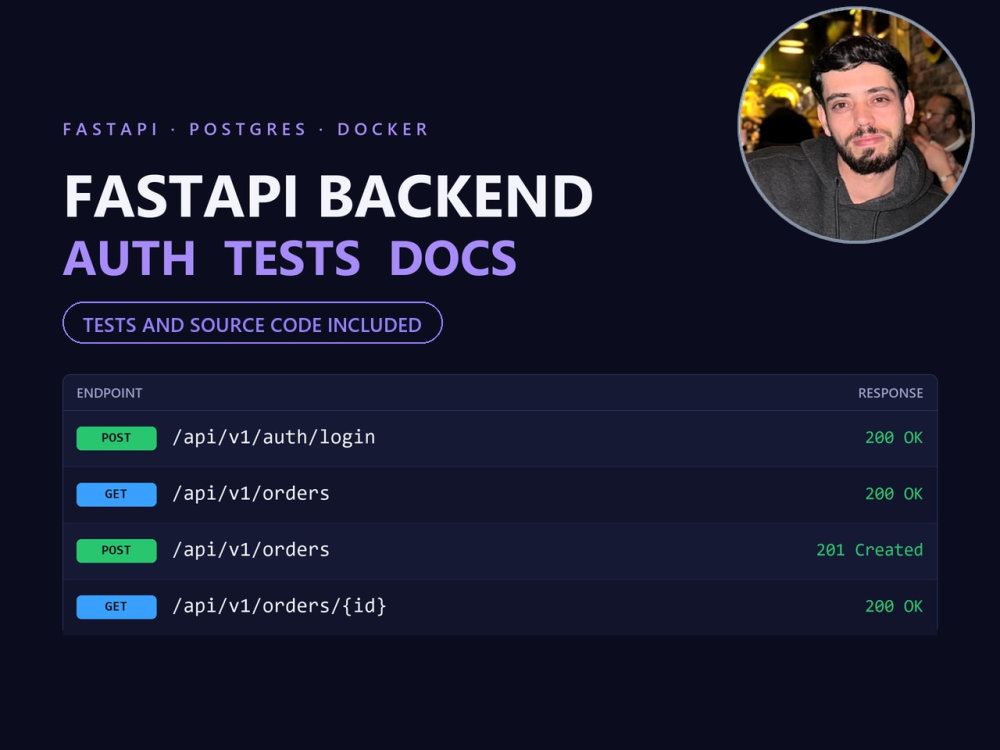Click the GET badge beside /api/v1/orders/{id}

[x=116, y=607]
